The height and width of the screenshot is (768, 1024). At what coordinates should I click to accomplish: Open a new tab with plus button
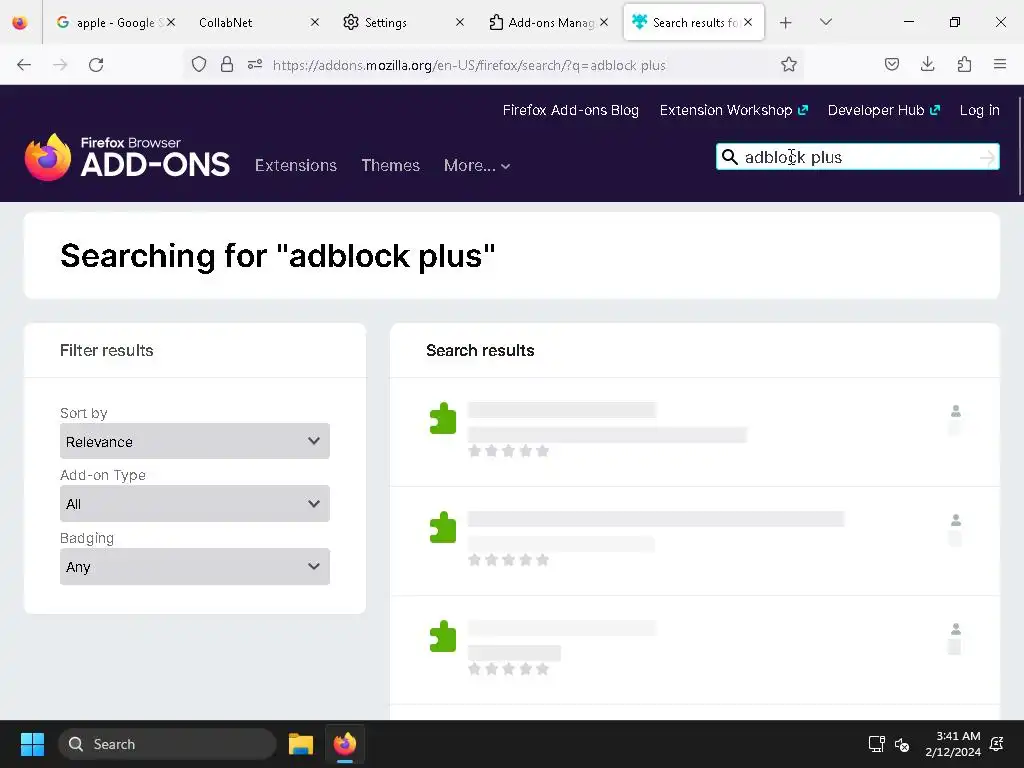click(x=786, y=23)
